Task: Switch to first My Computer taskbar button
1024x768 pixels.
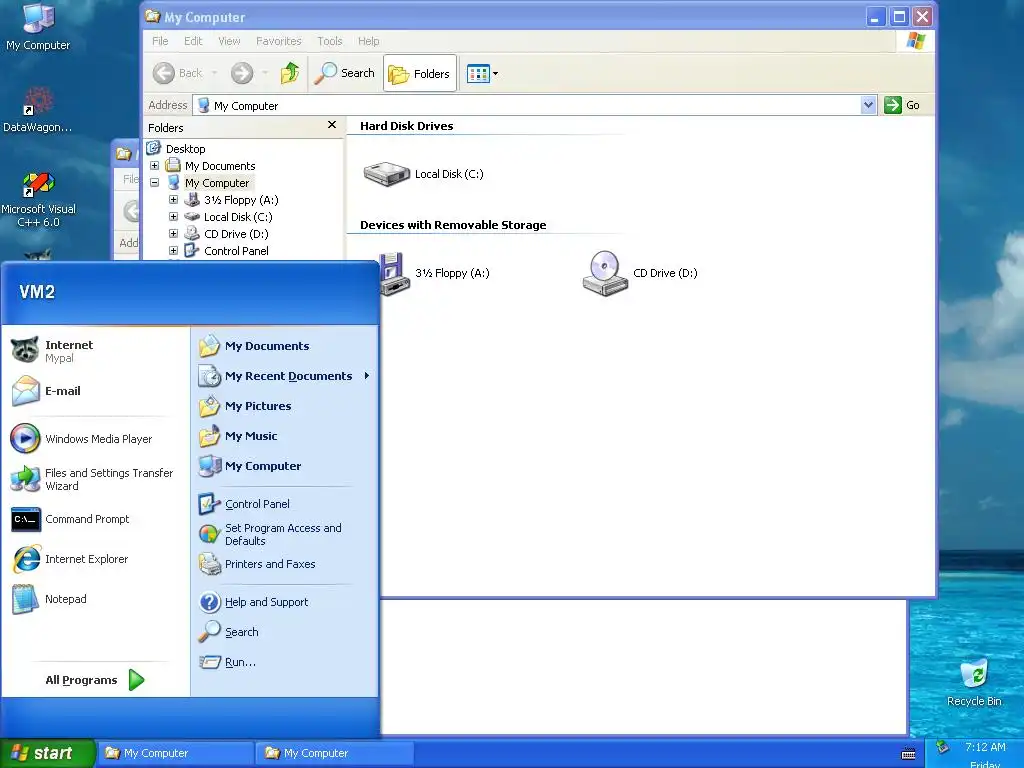Action: click(x=176, y=753)
